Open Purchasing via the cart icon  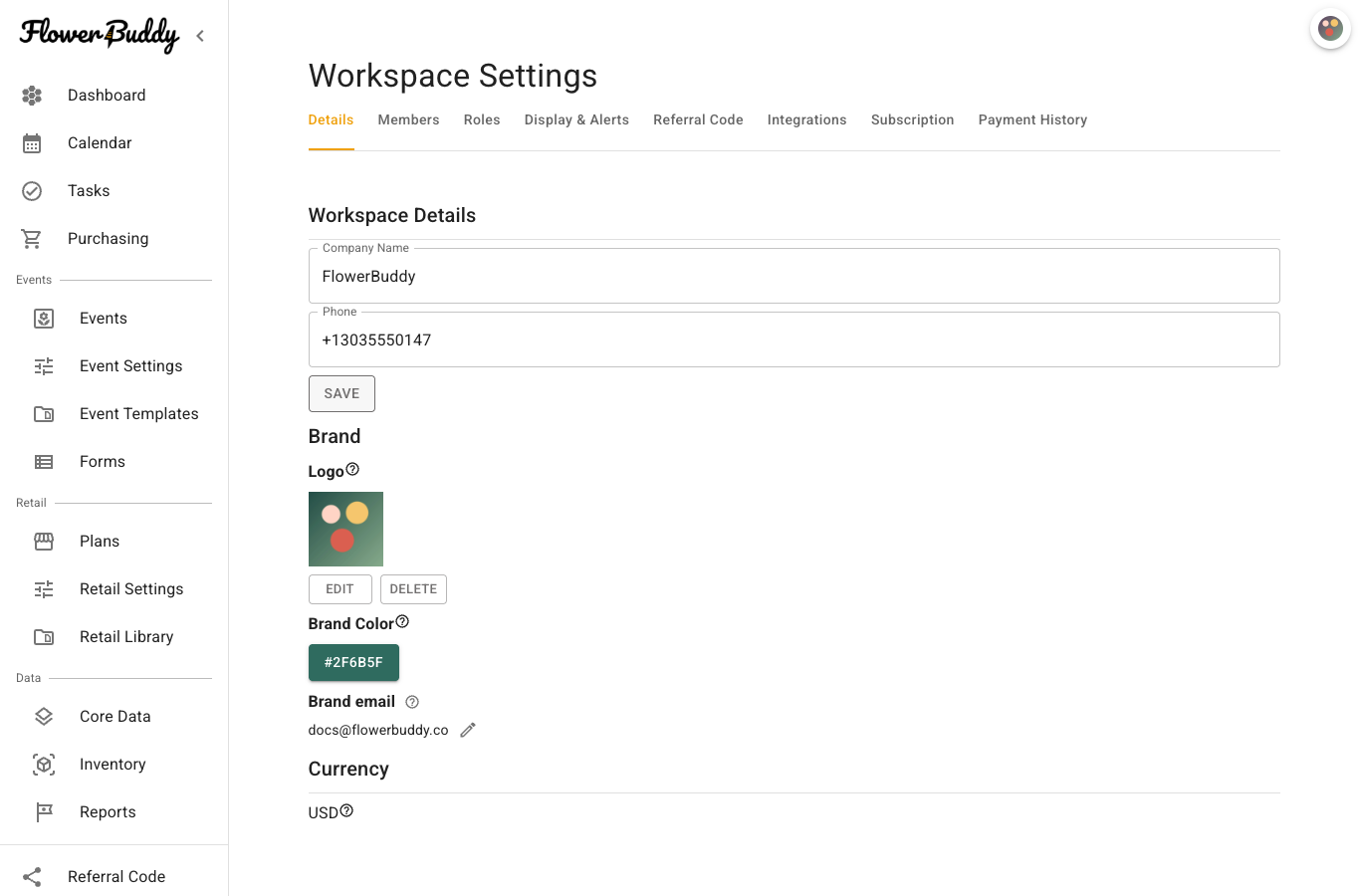coord(32,239)
